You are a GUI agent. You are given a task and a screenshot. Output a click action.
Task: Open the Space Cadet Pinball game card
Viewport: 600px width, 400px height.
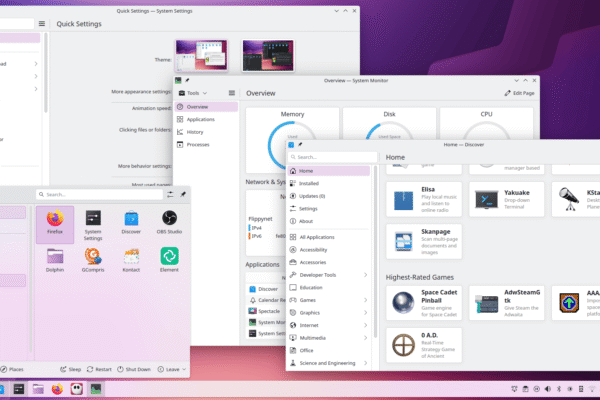click(x=424, y=303)
